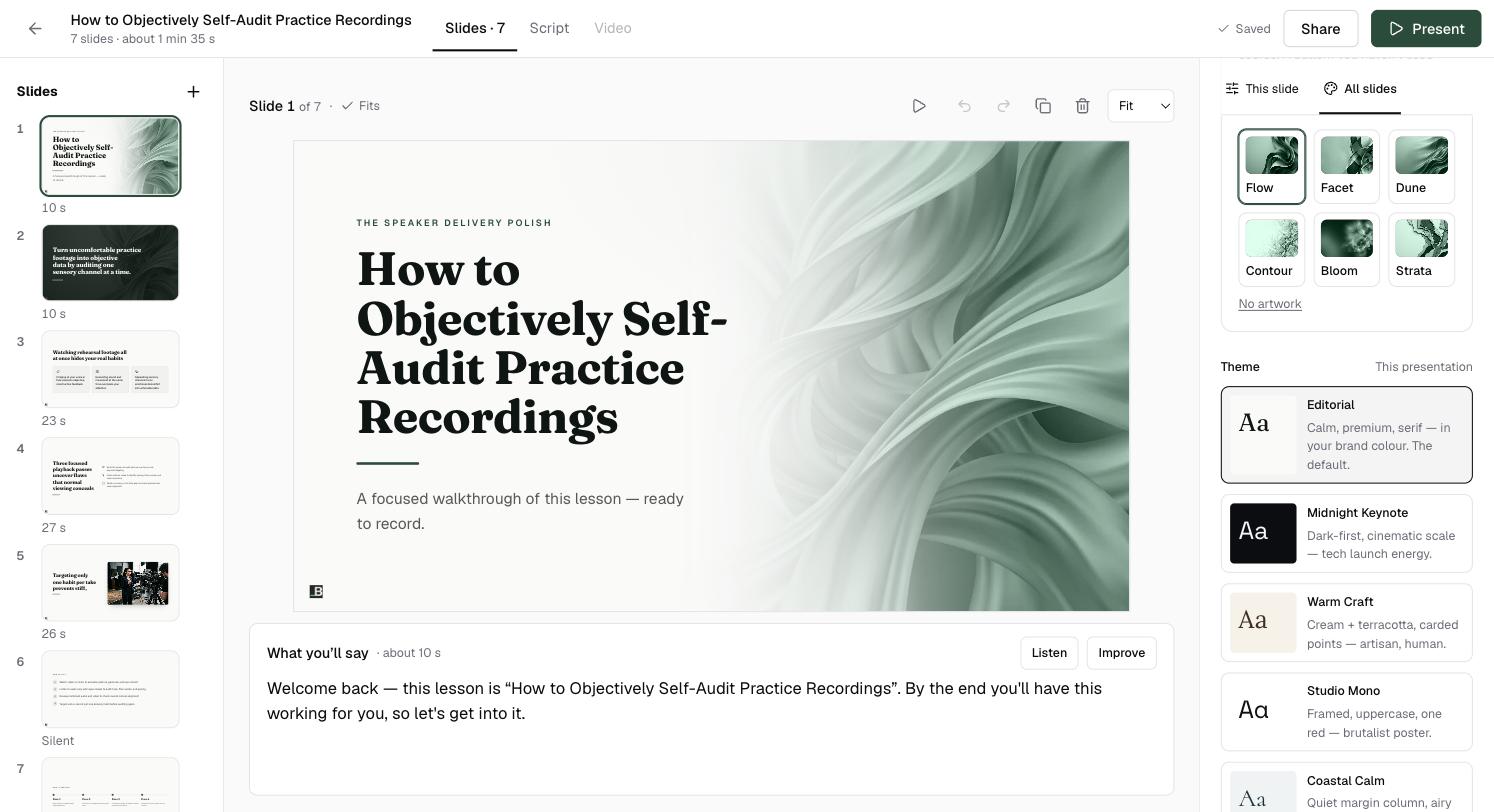The image size is (1494, 812).
Task: Switch to the Script tab
Action: (x=549, y=28)
